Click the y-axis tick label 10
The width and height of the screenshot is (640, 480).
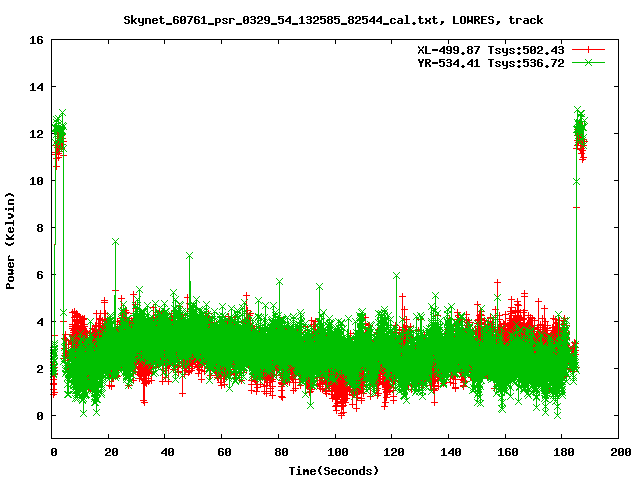coord(36,181)
